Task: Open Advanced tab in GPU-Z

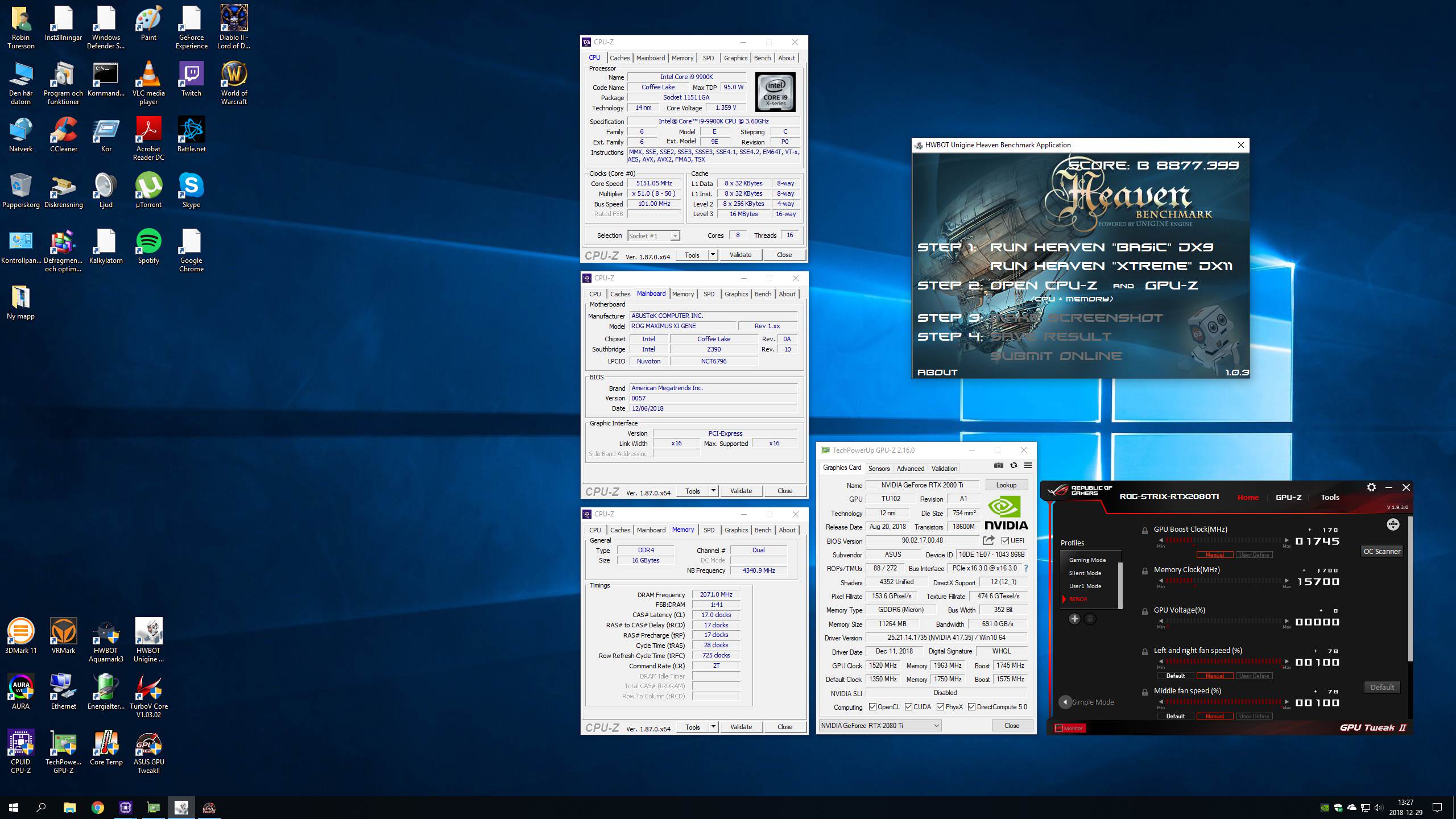Action: coord(910,469)
